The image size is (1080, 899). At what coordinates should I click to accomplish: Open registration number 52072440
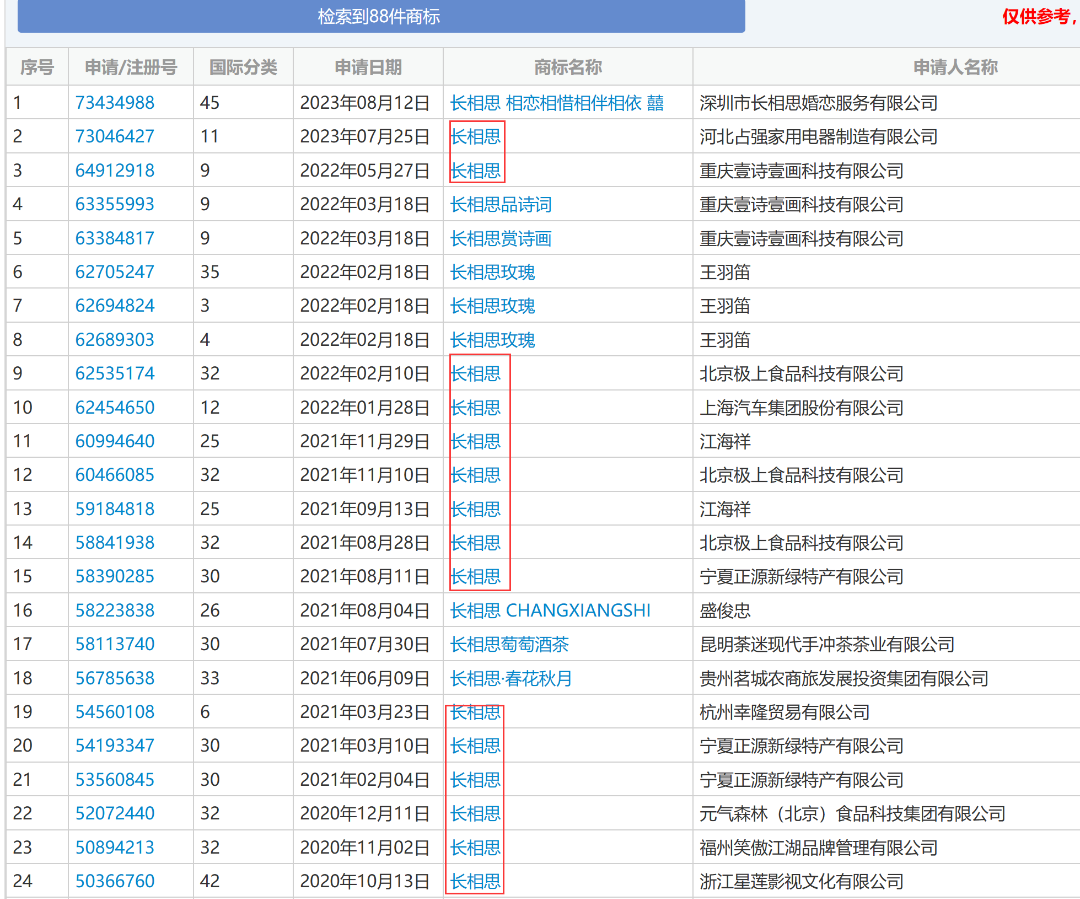click(x=114, y=814)
